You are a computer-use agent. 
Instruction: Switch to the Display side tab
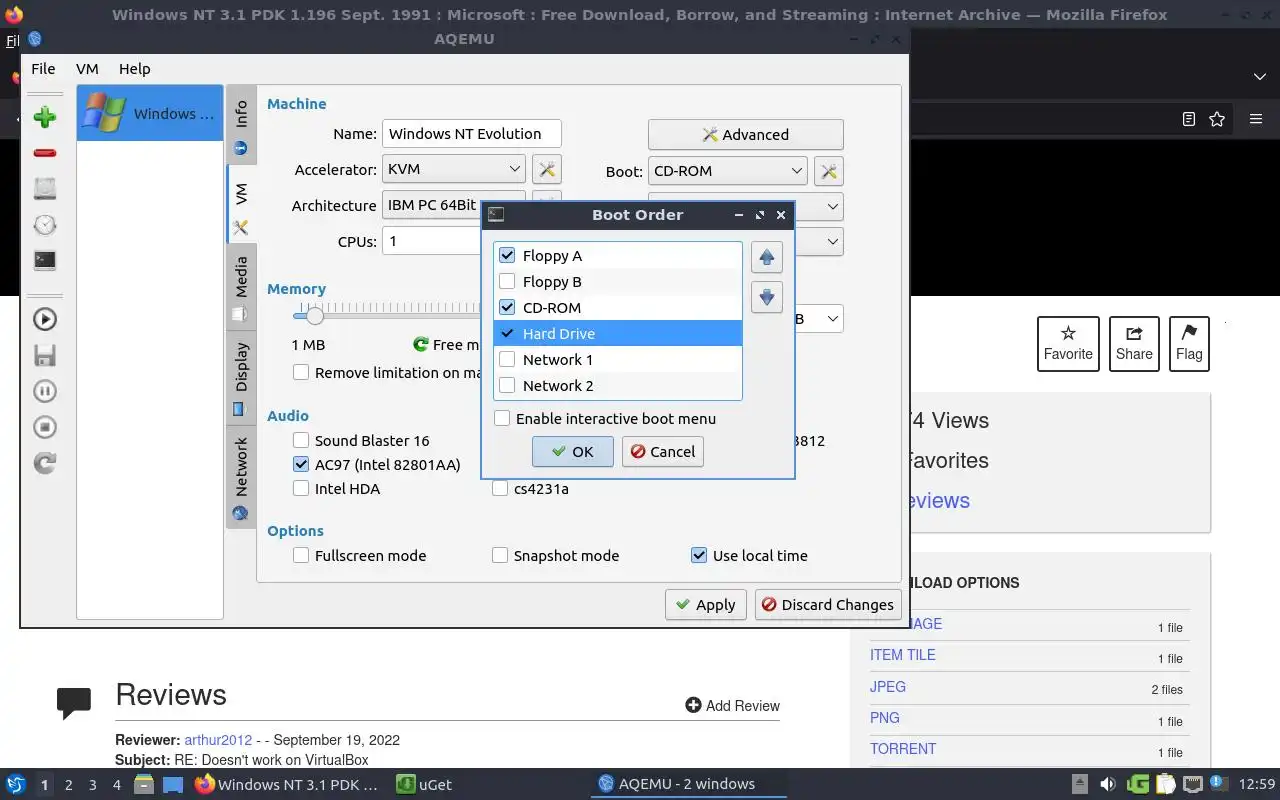click(241, 377)
